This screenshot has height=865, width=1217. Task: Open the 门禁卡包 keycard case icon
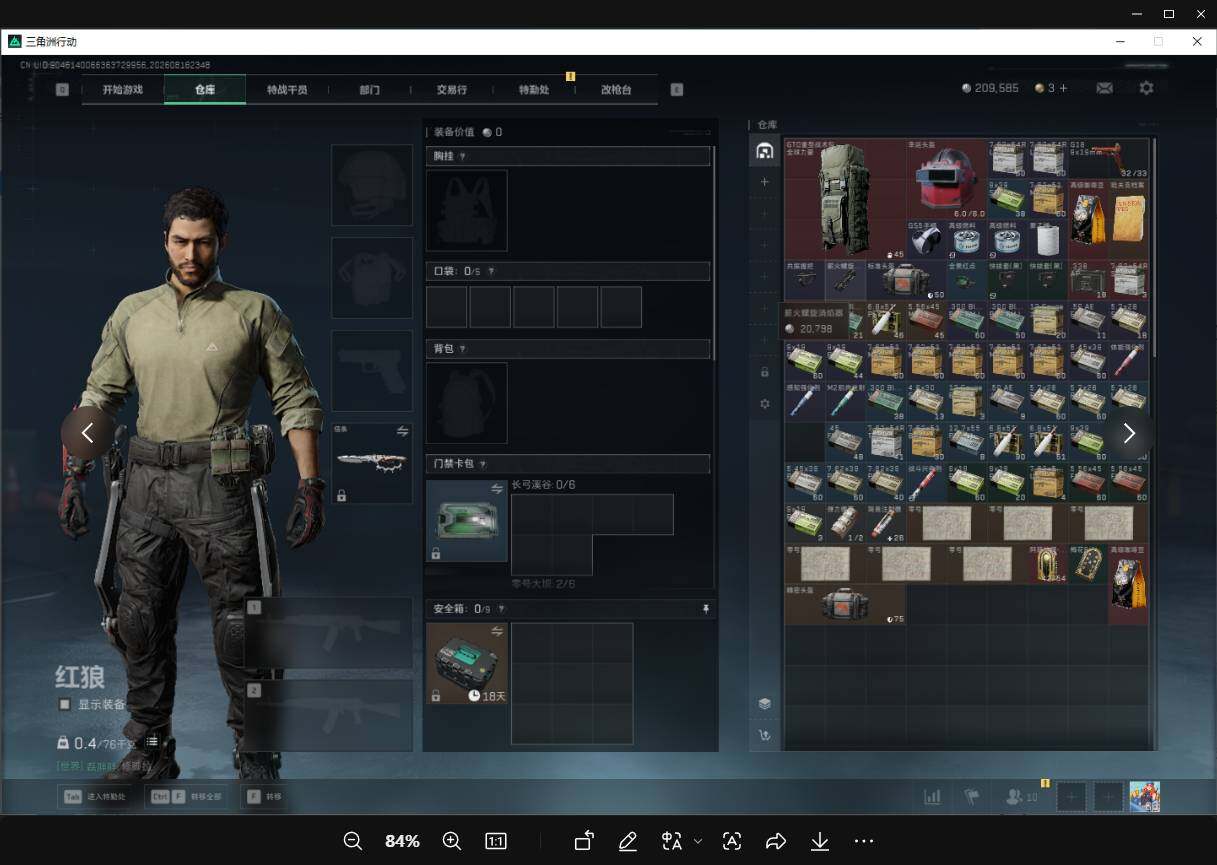467,520
